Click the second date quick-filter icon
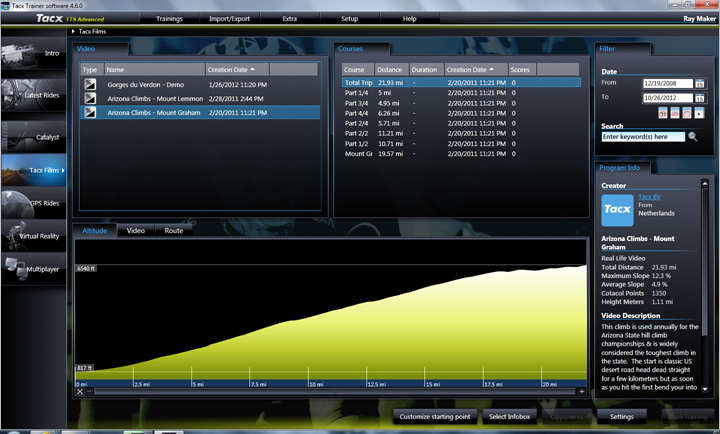Image resolution: width=720 pixels, height=434 pixels. 675,113
